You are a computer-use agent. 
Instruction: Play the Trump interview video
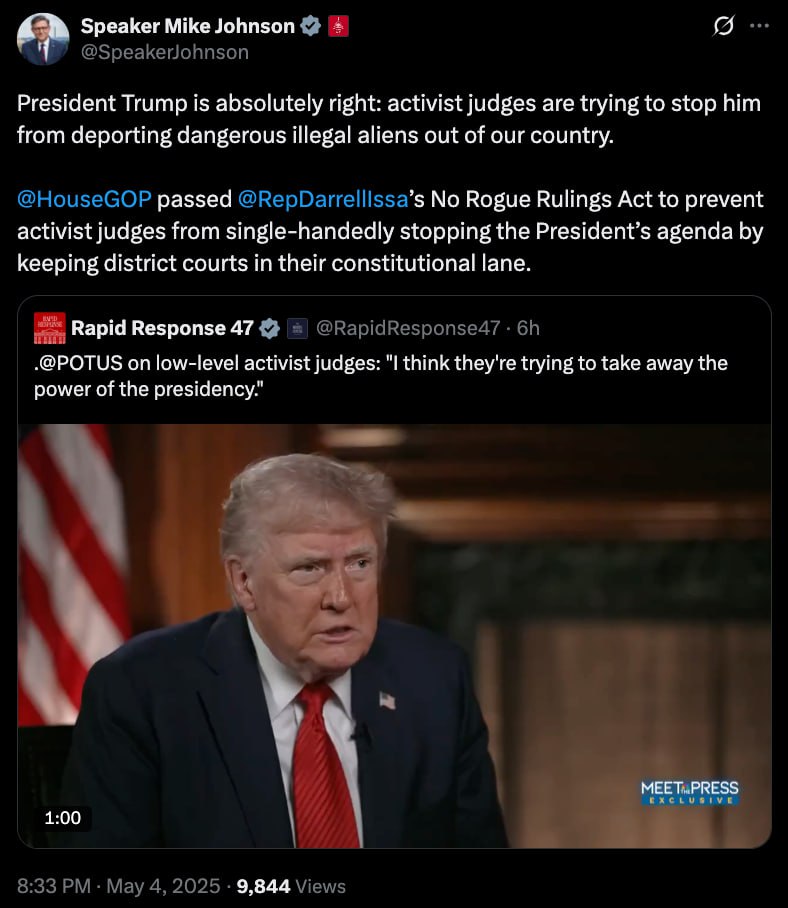pos(394,636)
